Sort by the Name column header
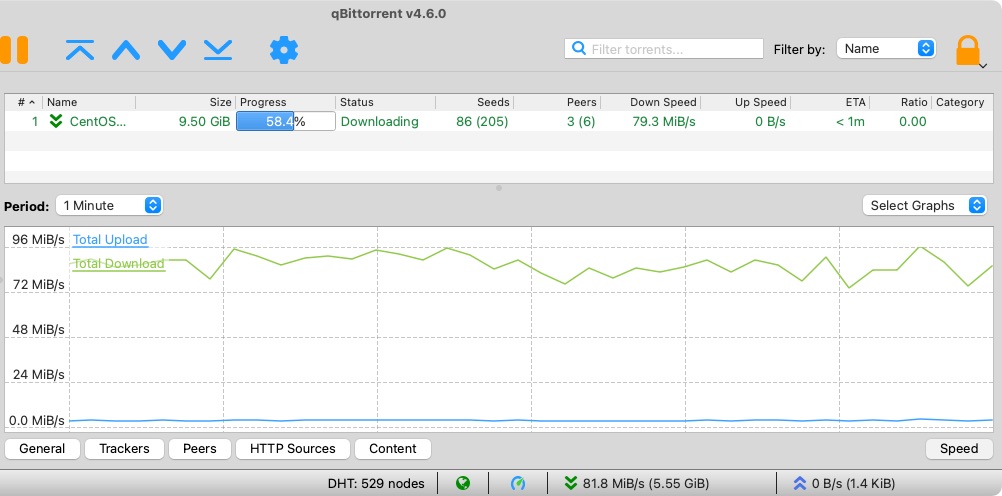The width and height of the screenshot is (1002, 496). point(89,102)
